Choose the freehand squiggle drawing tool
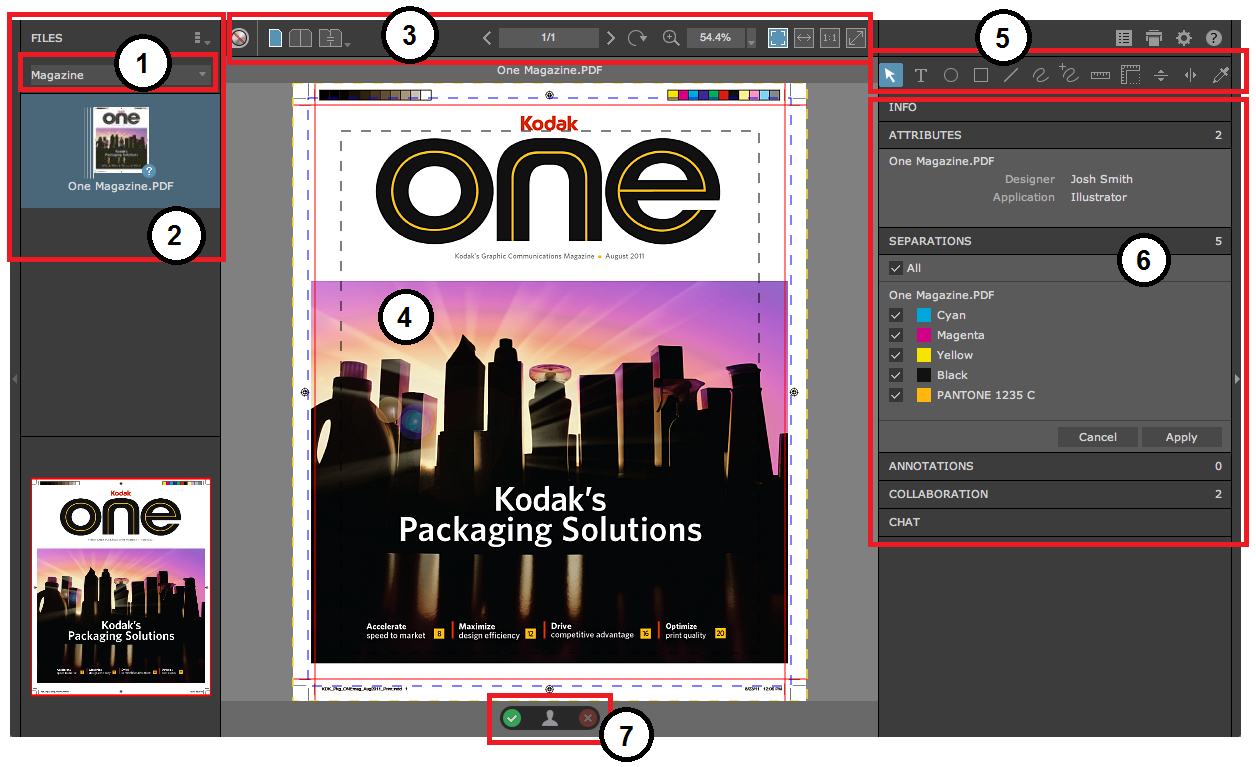 1040,75
